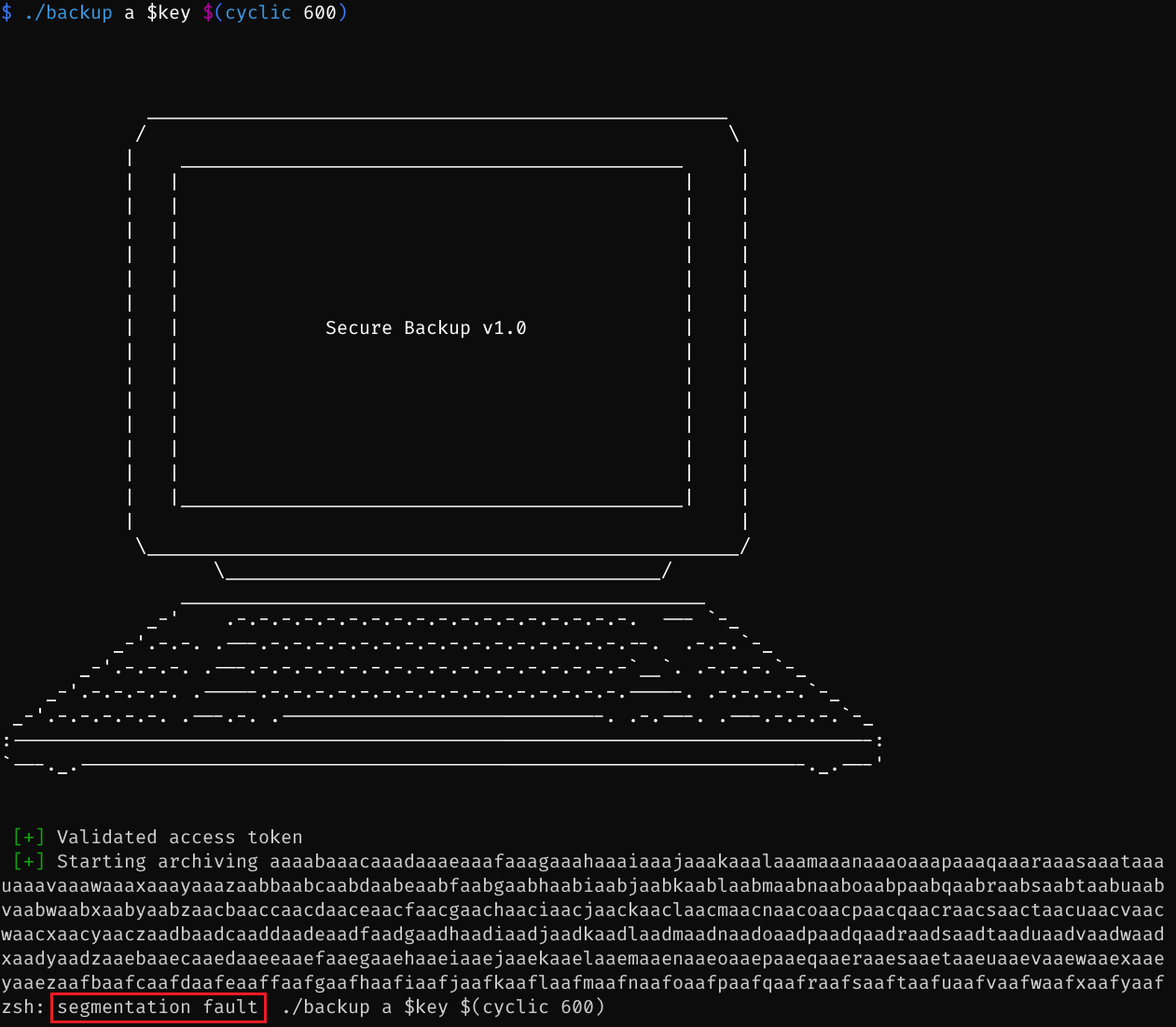Click the 'Starting archiving' text
This screenshot has width=1176, height=1027.
click(158, 861)
